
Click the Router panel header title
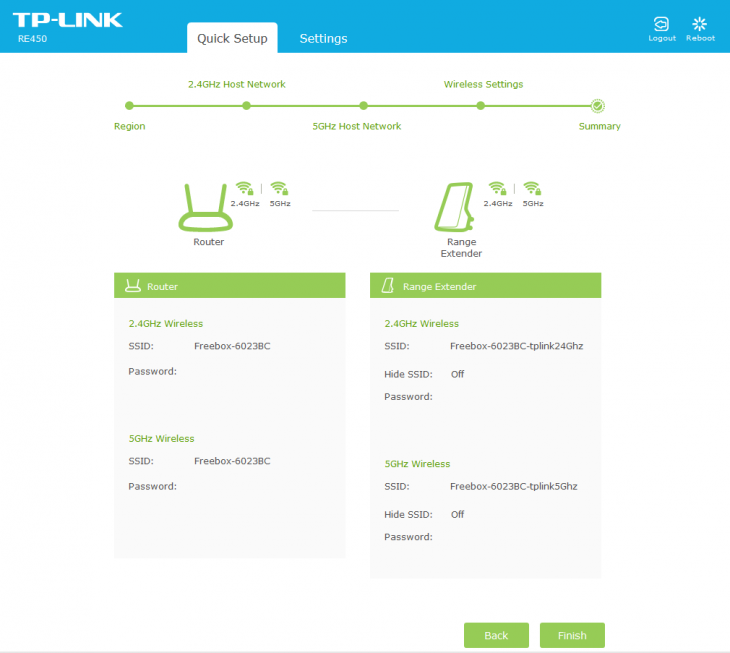162,287
